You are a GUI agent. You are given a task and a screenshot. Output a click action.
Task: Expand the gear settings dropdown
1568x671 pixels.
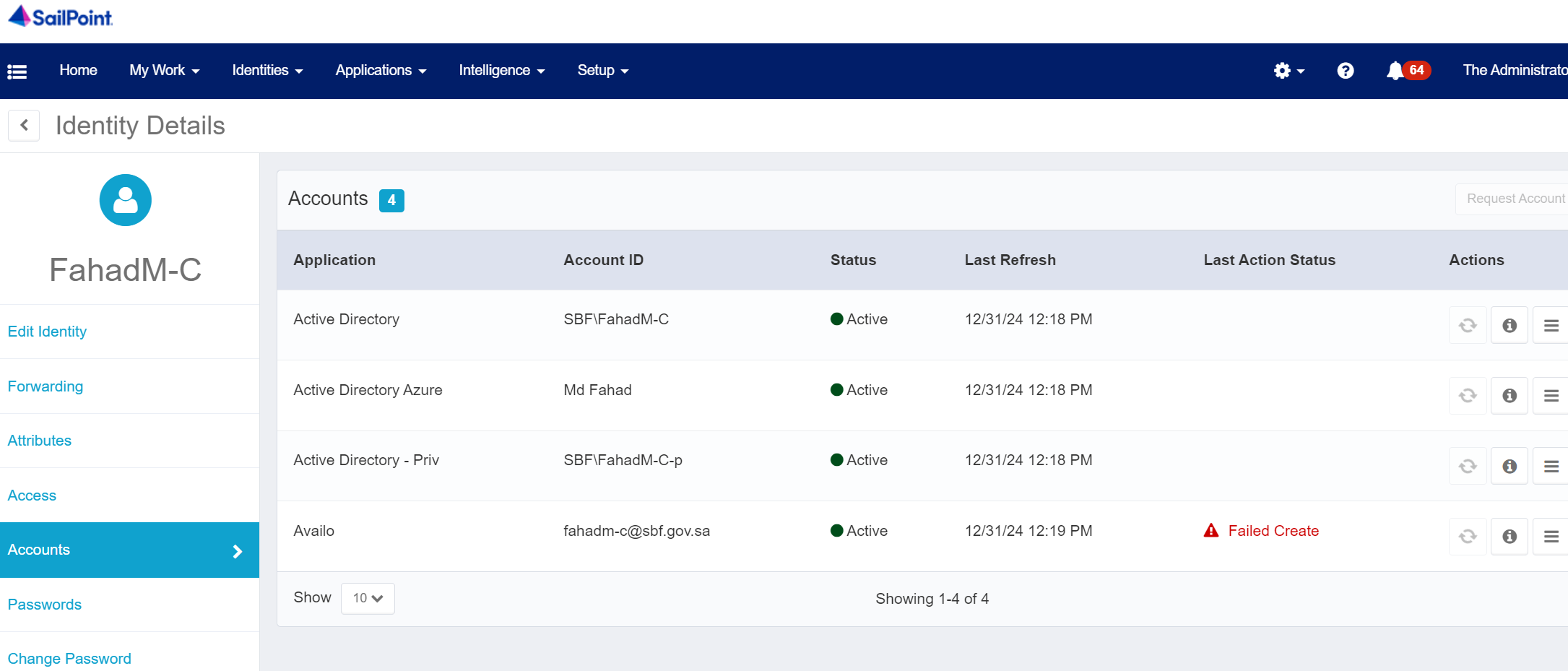[x=1288, y=71]
